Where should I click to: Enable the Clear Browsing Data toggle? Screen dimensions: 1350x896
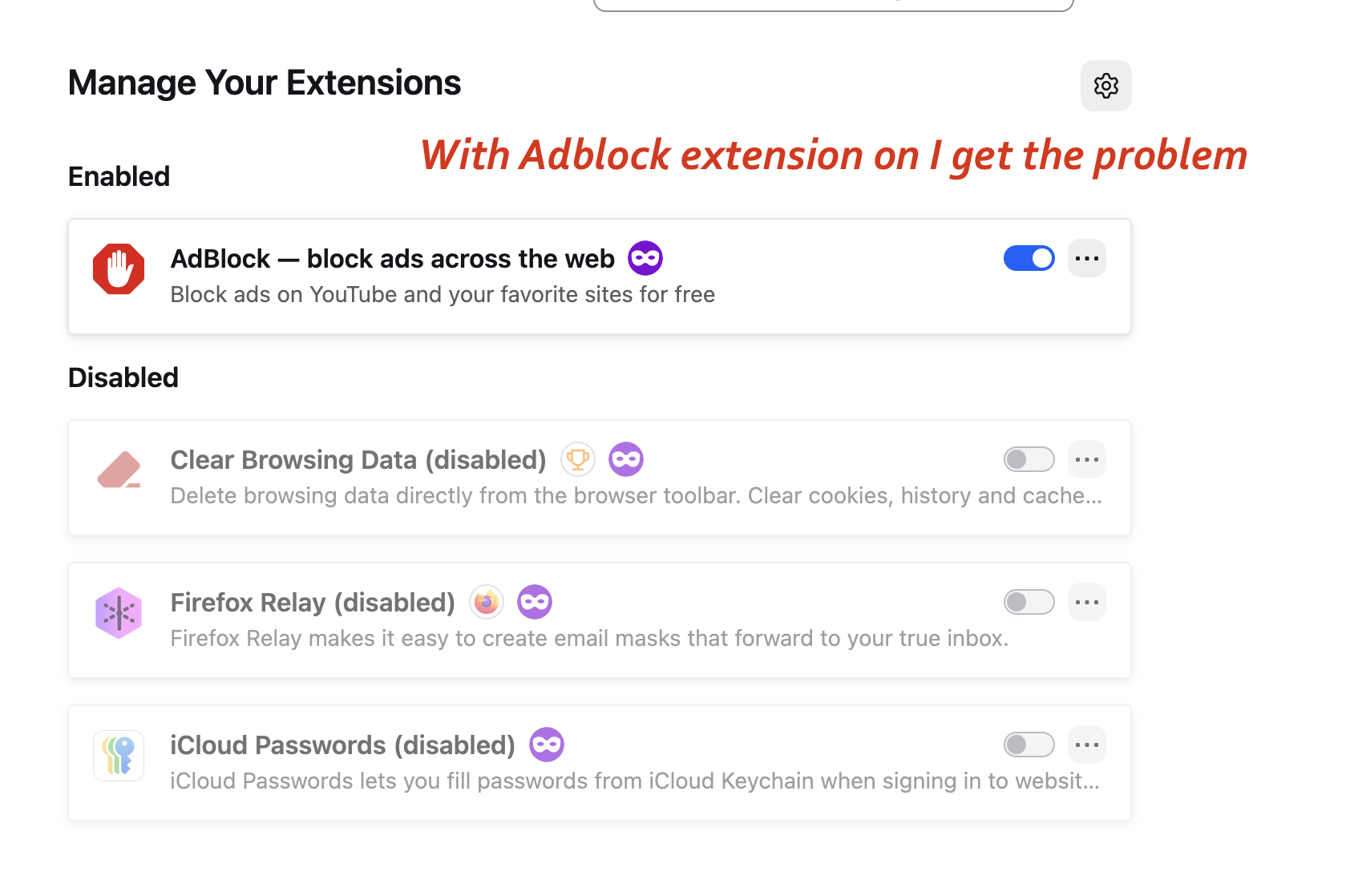point(1029,459)
